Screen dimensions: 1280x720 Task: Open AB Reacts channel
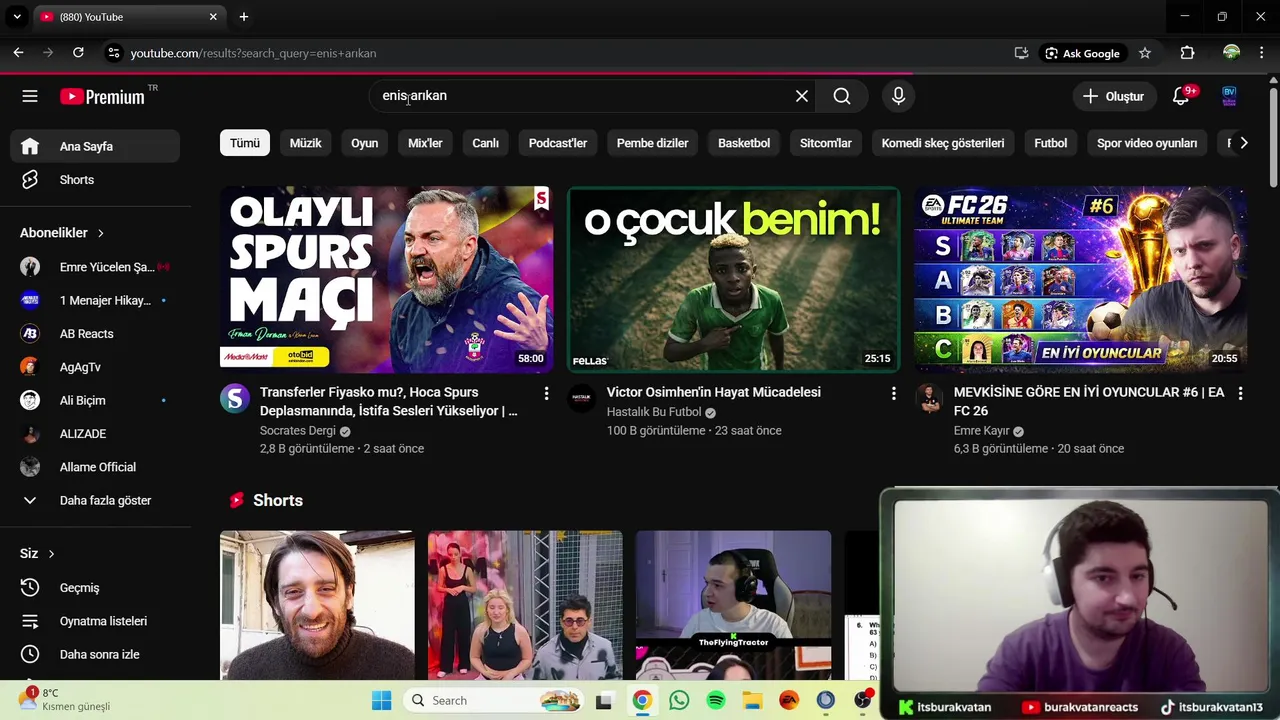click(x=96, y=334)
